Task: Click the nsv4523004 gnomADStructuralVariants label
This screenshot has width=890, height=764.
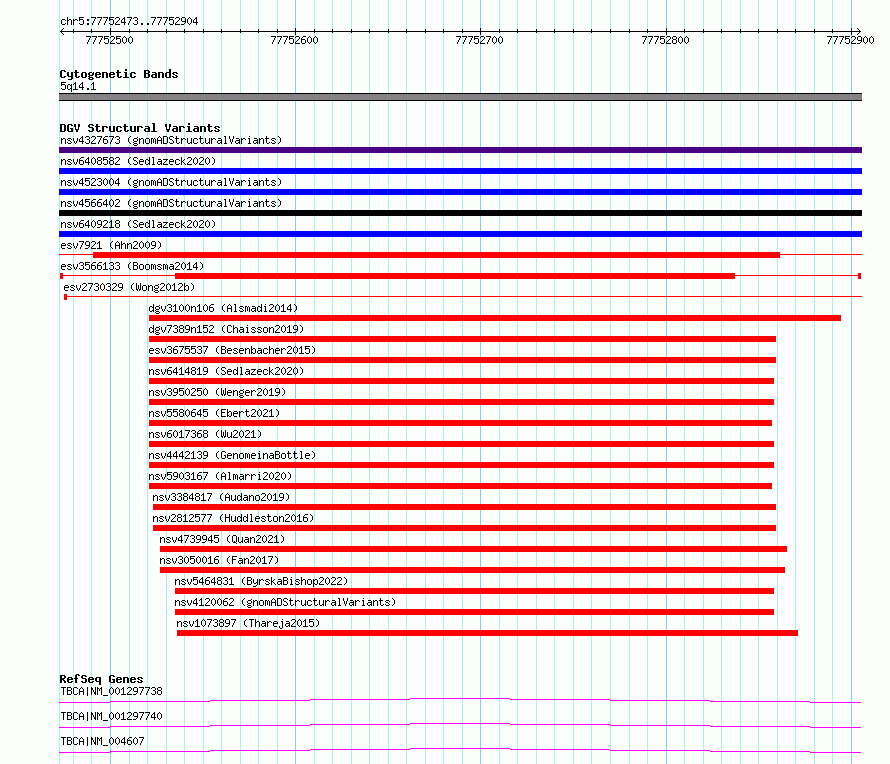Action: [171, 182]
